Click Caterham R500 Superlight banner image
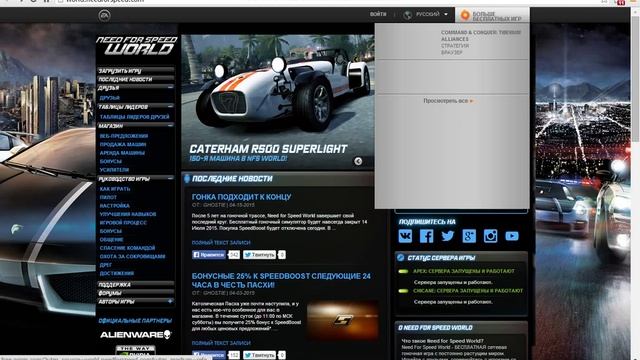 tap(278, 101)
